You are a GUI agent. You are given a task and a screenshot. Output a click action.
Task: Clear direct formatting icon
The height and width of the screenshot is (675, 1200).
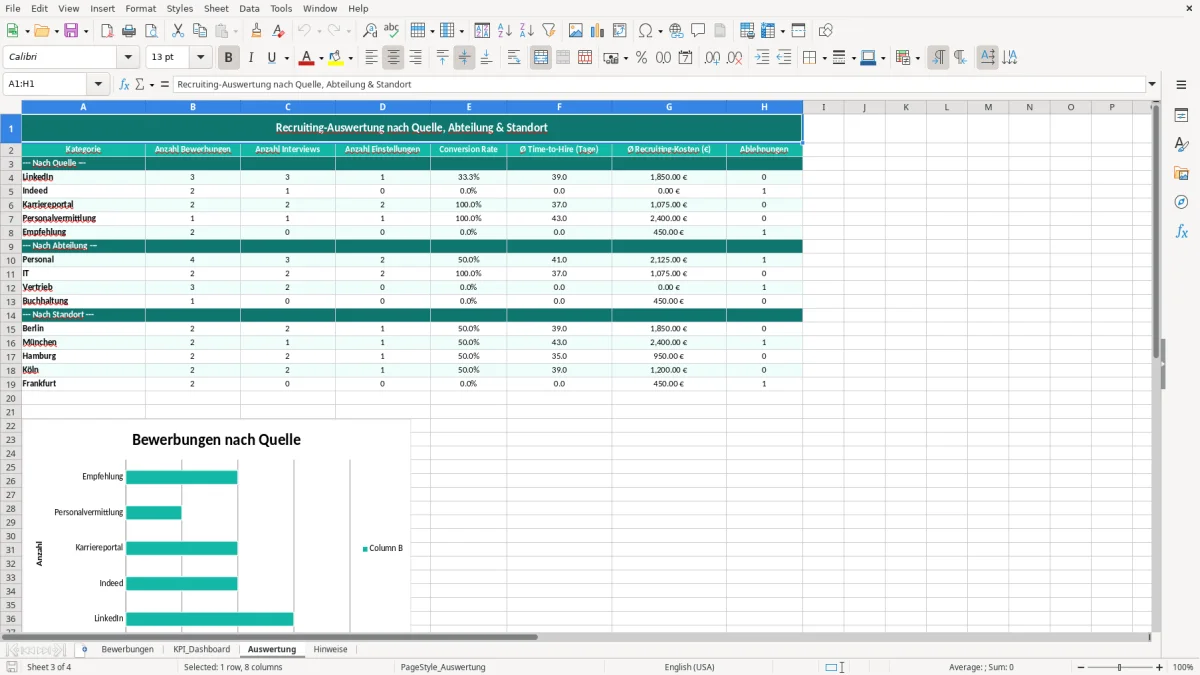click(279, 31)
